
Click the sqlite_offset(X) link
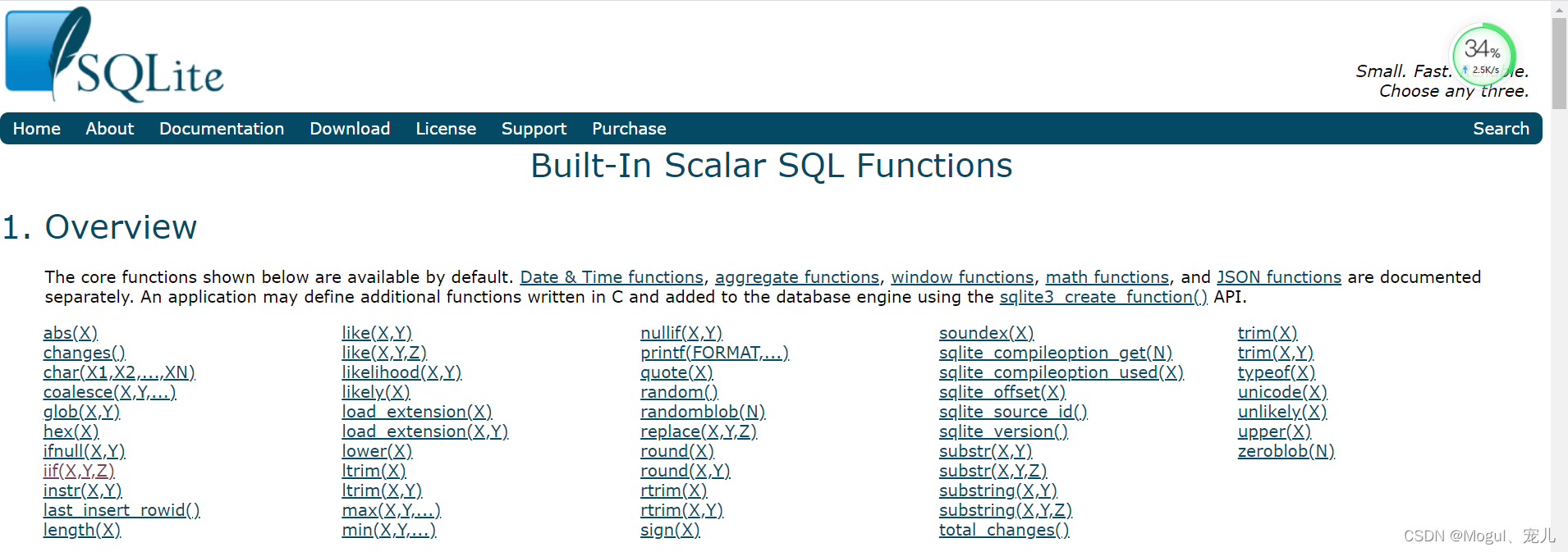pyautogui.click(x=1002, y=392)
